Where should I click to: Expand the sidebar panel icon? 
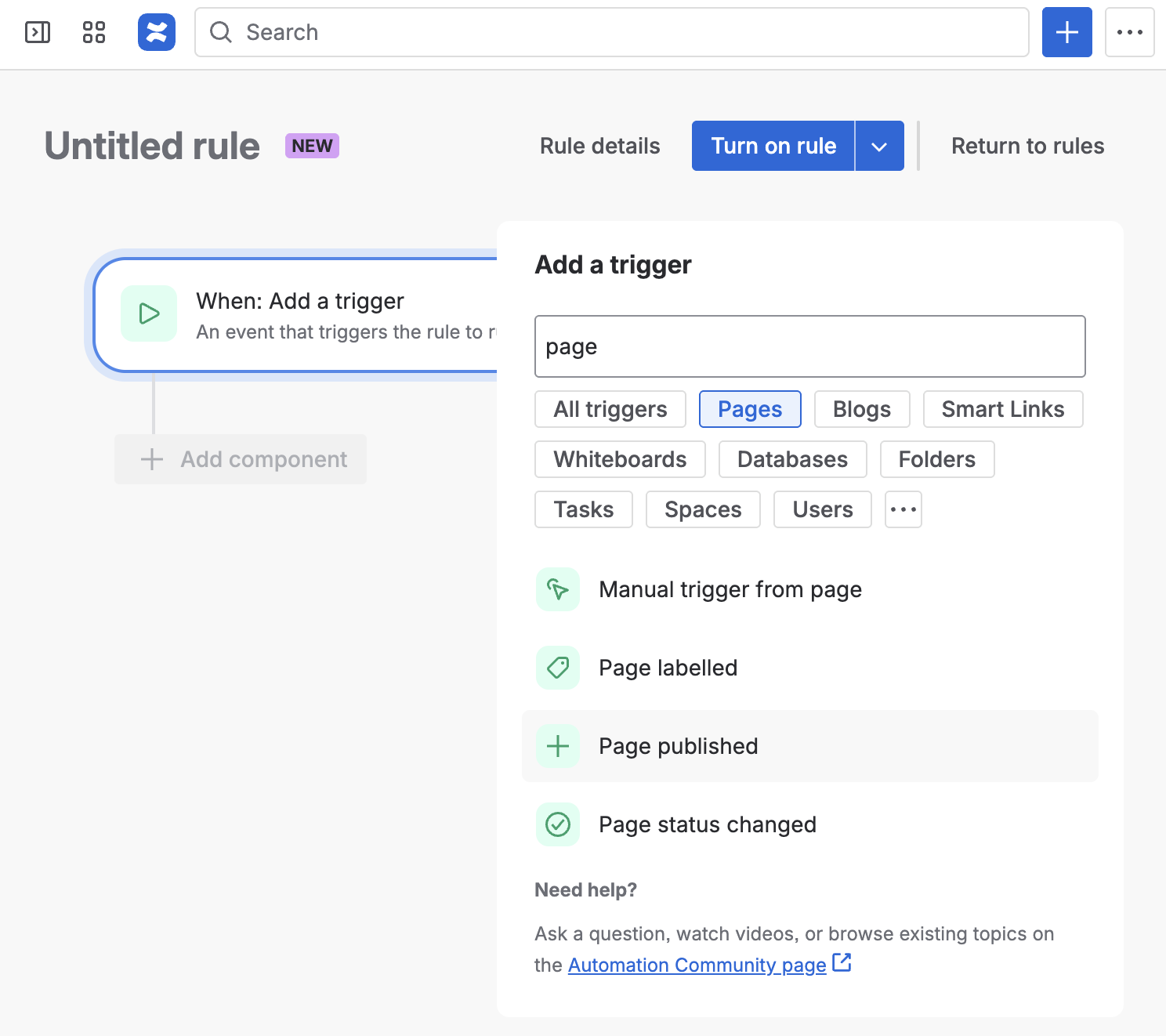[x=38, y=32]
